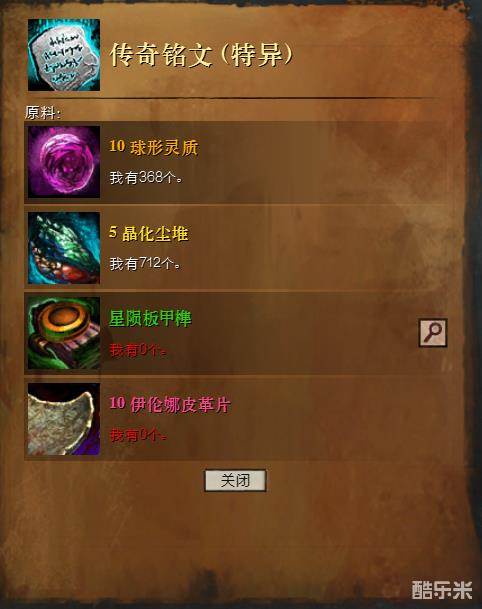Image resolution: width=482 pixels, height=609 pixels.
Task: Click the 伊伦娜皮革片 leather patch icon
Action: [64, 419]
